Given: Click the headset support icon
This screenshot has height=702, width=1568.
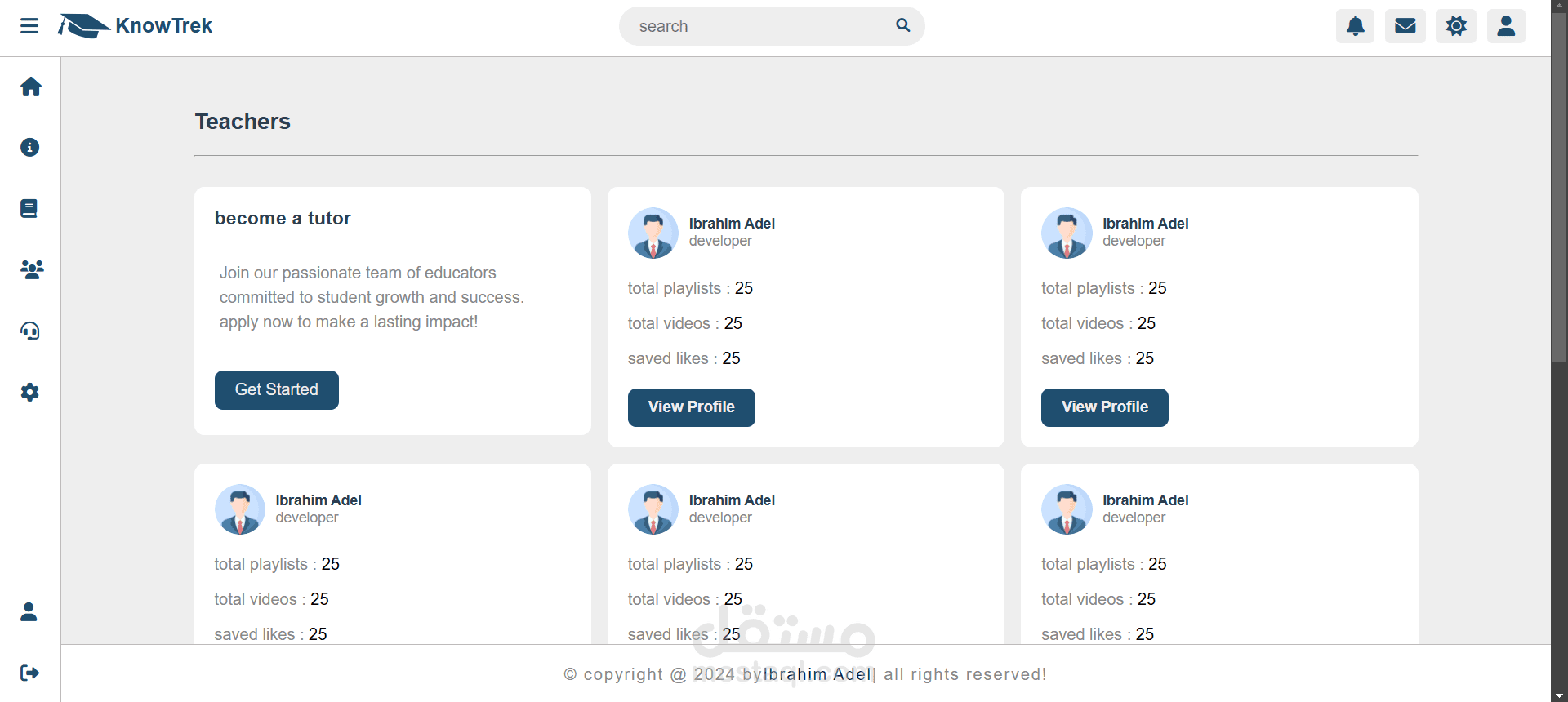Looking at the screenshot, I should [30, 331].
